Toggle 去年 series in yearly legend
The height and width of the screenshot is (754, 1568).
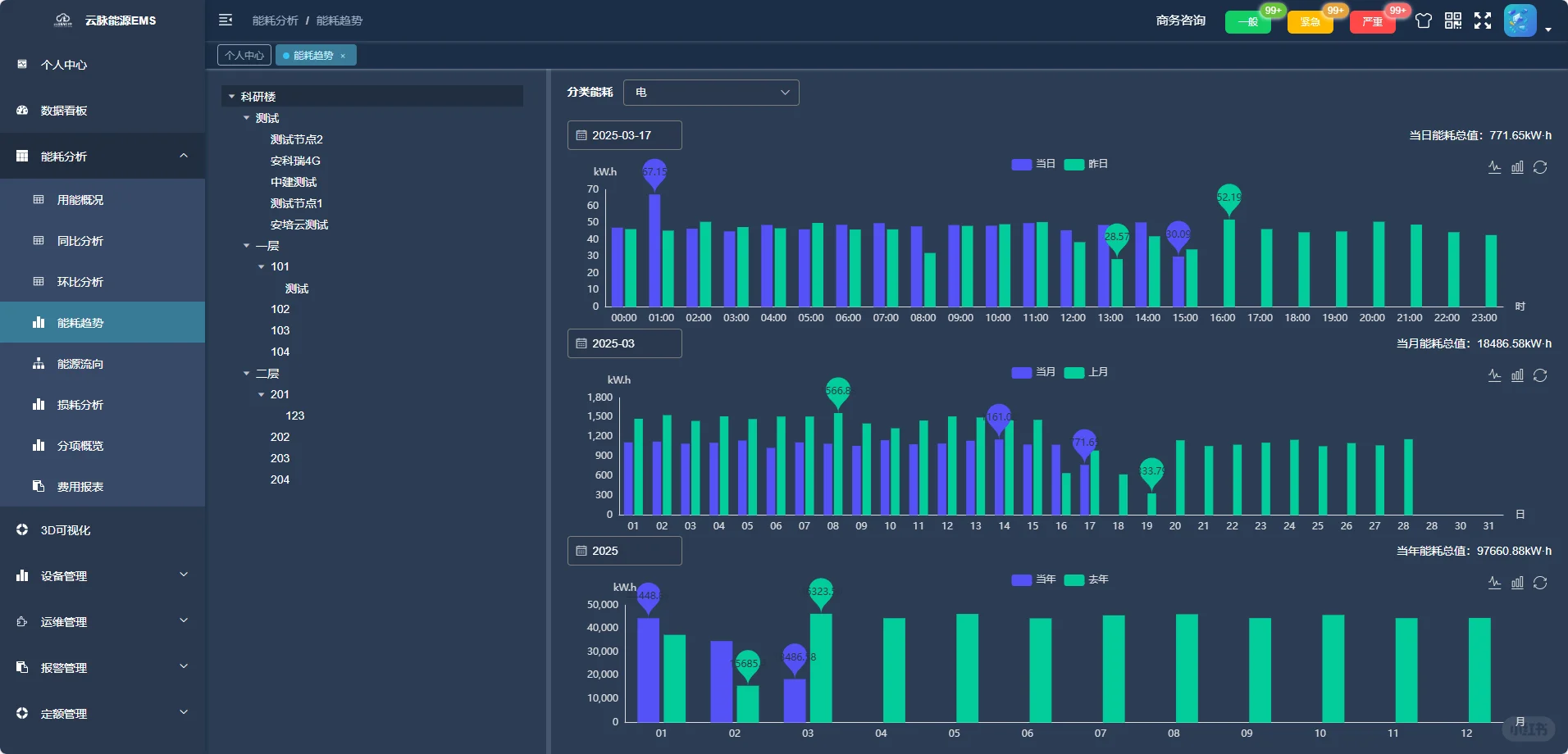point(1086,579)
